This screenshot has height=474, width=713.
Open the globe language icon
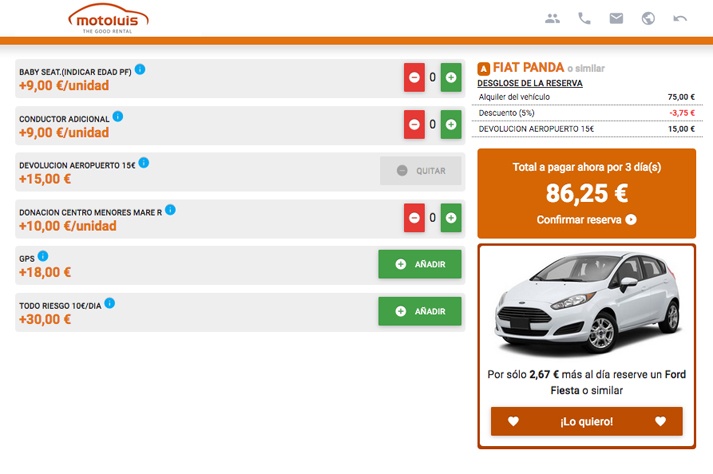[648, 19]
